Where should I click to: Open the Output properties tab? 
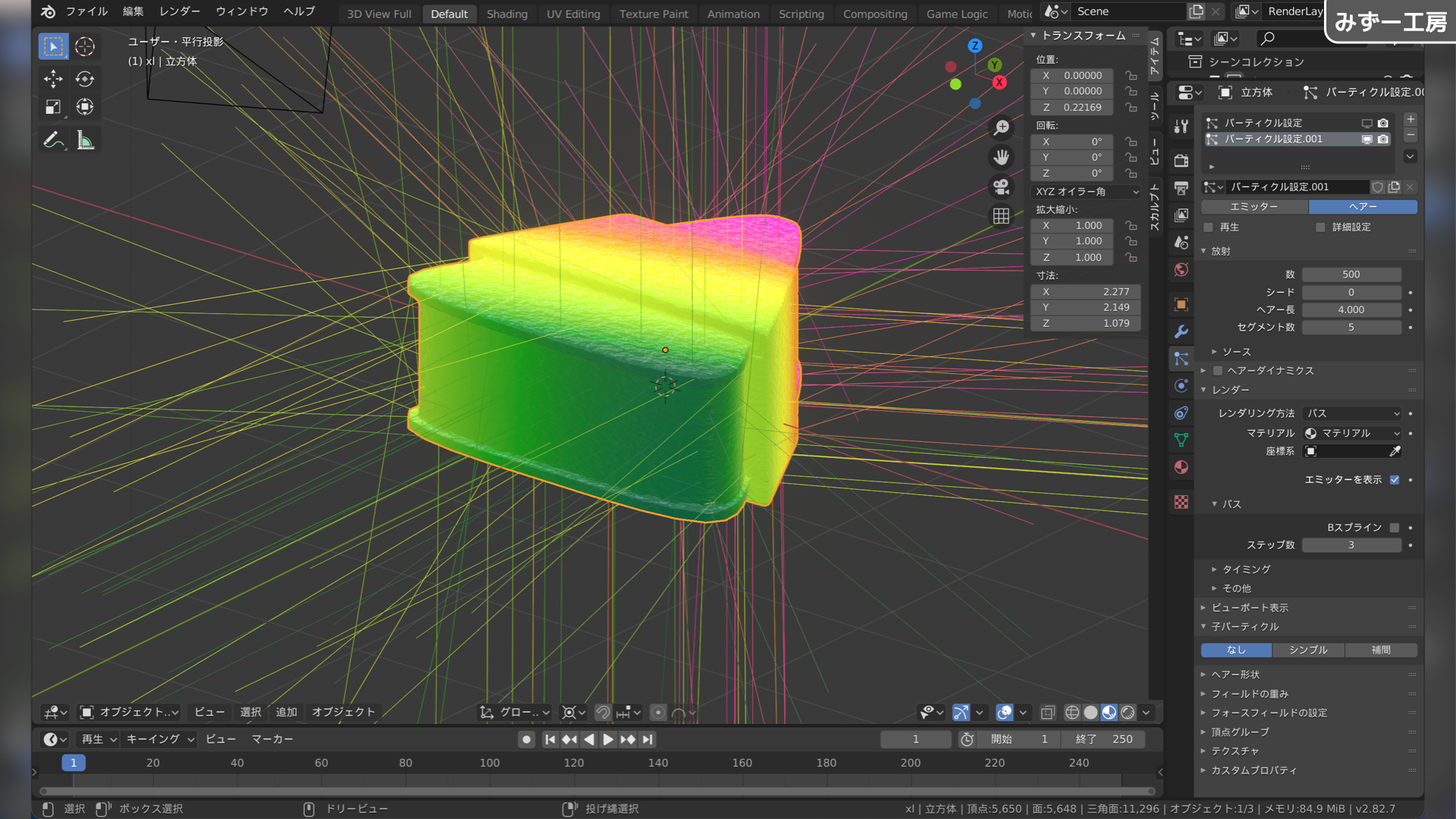(x=1181, y=187)
